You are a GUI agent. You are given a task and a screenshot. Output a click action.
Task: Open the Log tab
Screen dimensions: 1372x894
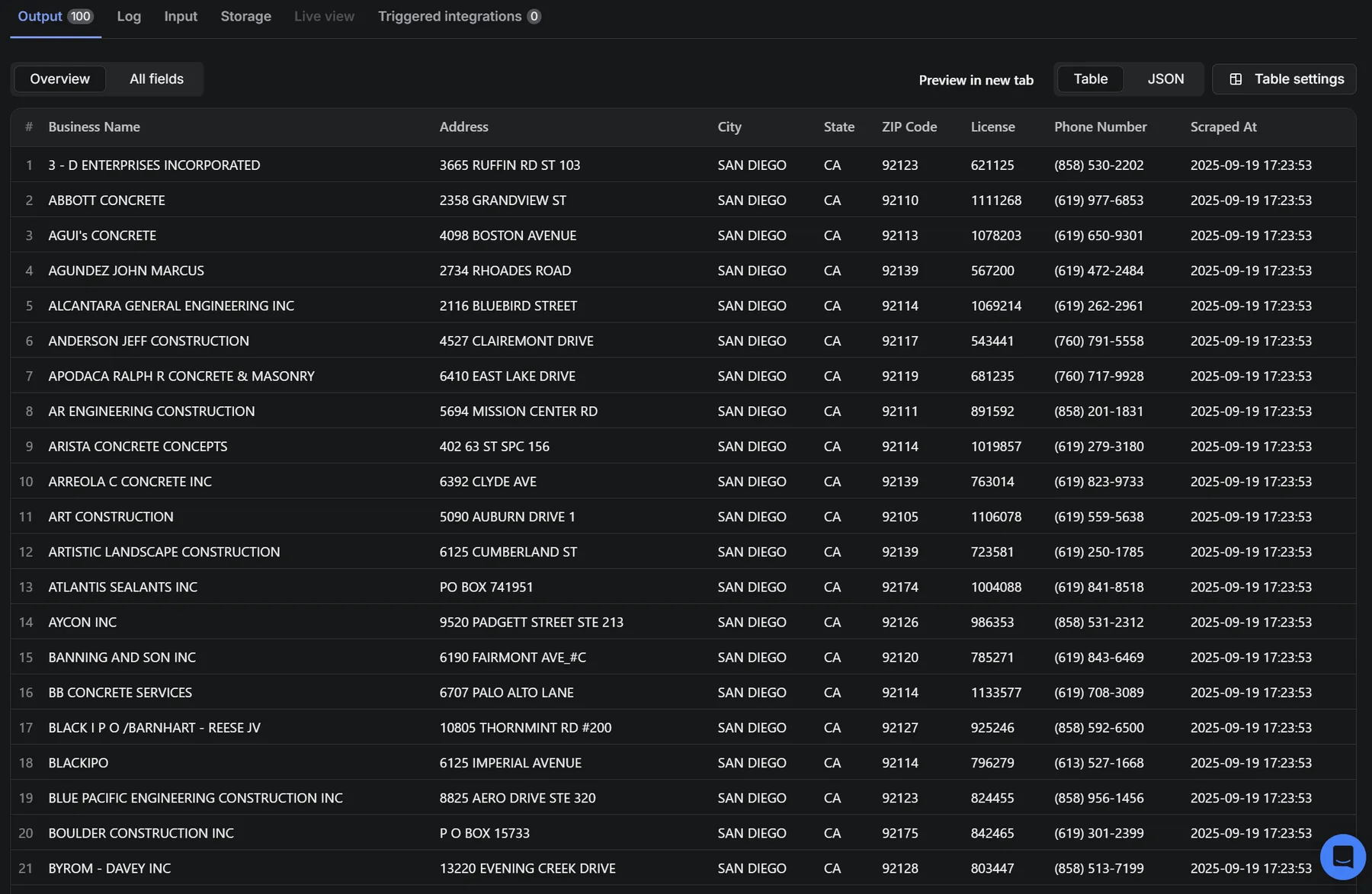coord(129,17)
